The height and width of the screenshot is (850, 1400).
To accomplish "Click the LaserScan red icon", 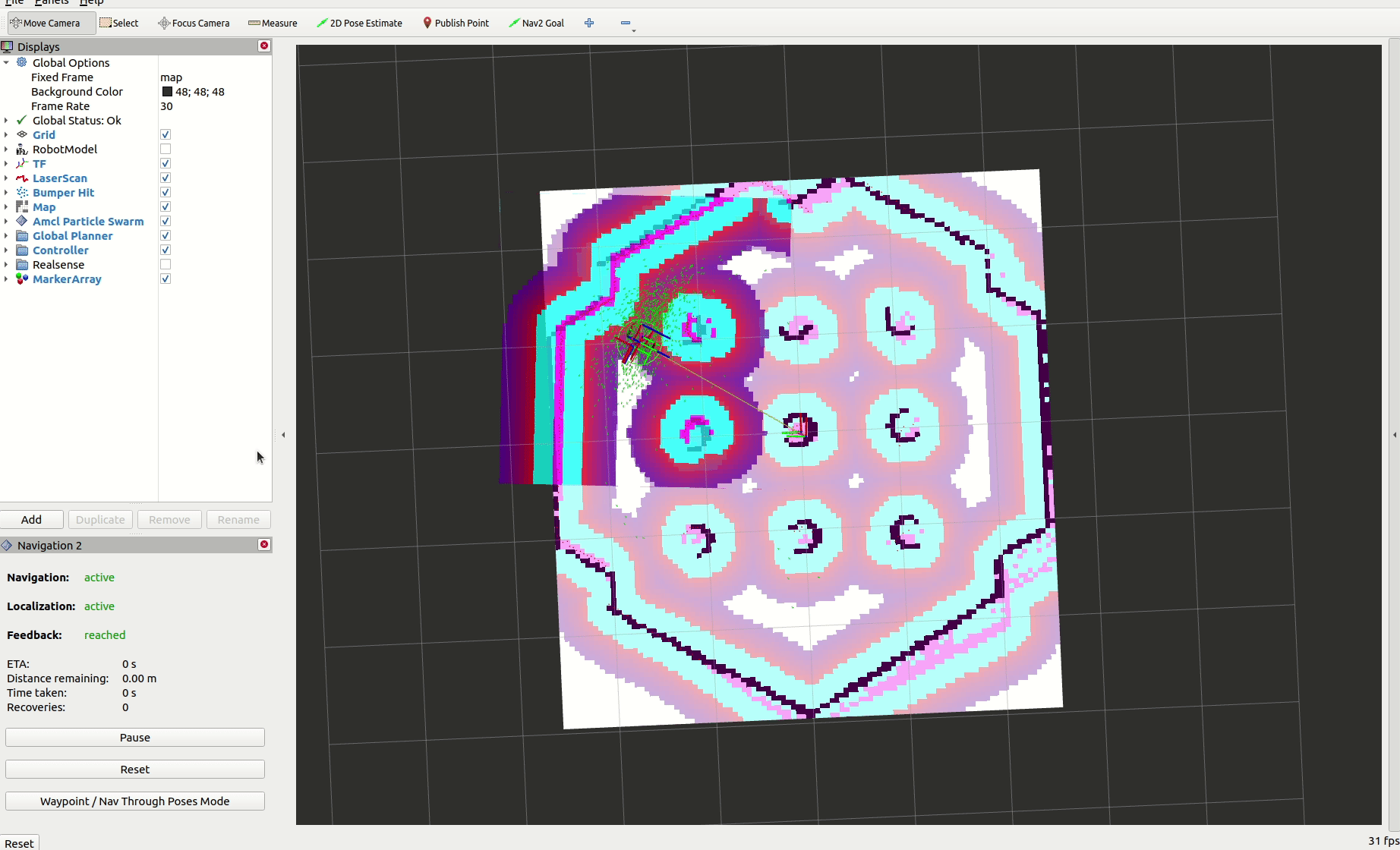I will 22,178.
